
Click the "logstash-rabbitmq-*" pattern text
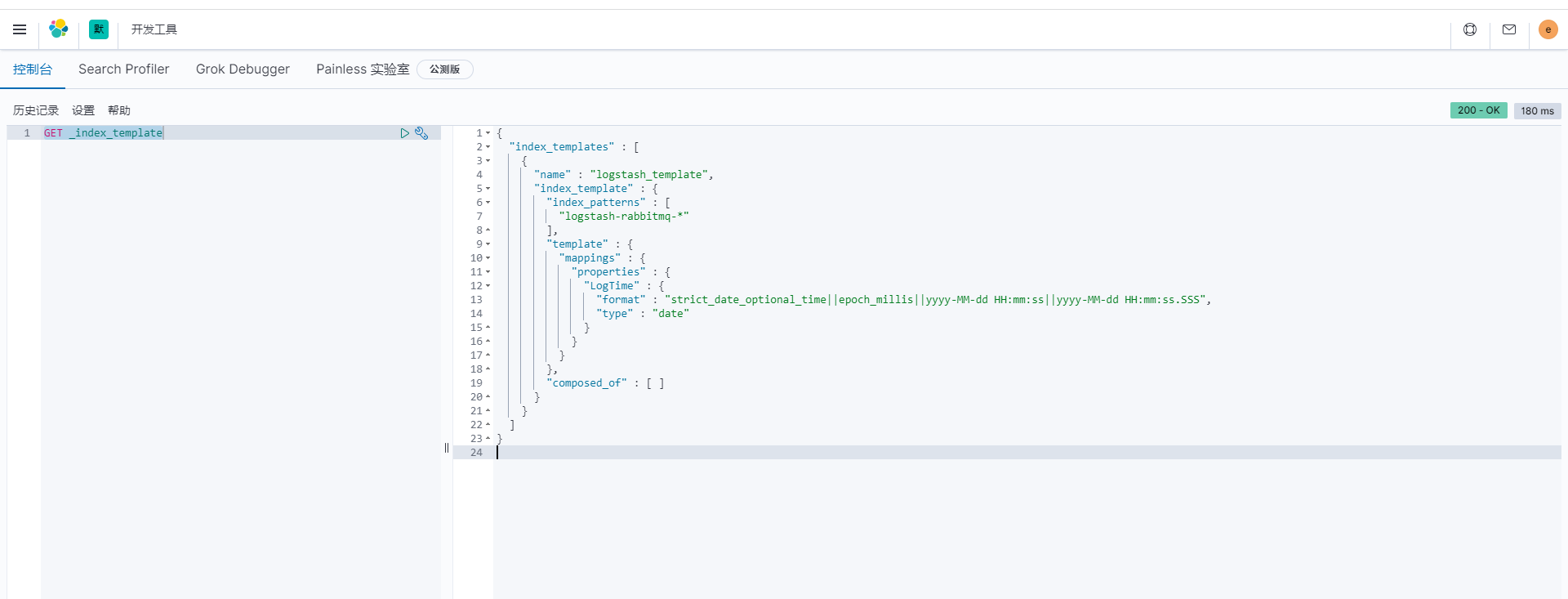click(x=624, y=217)
